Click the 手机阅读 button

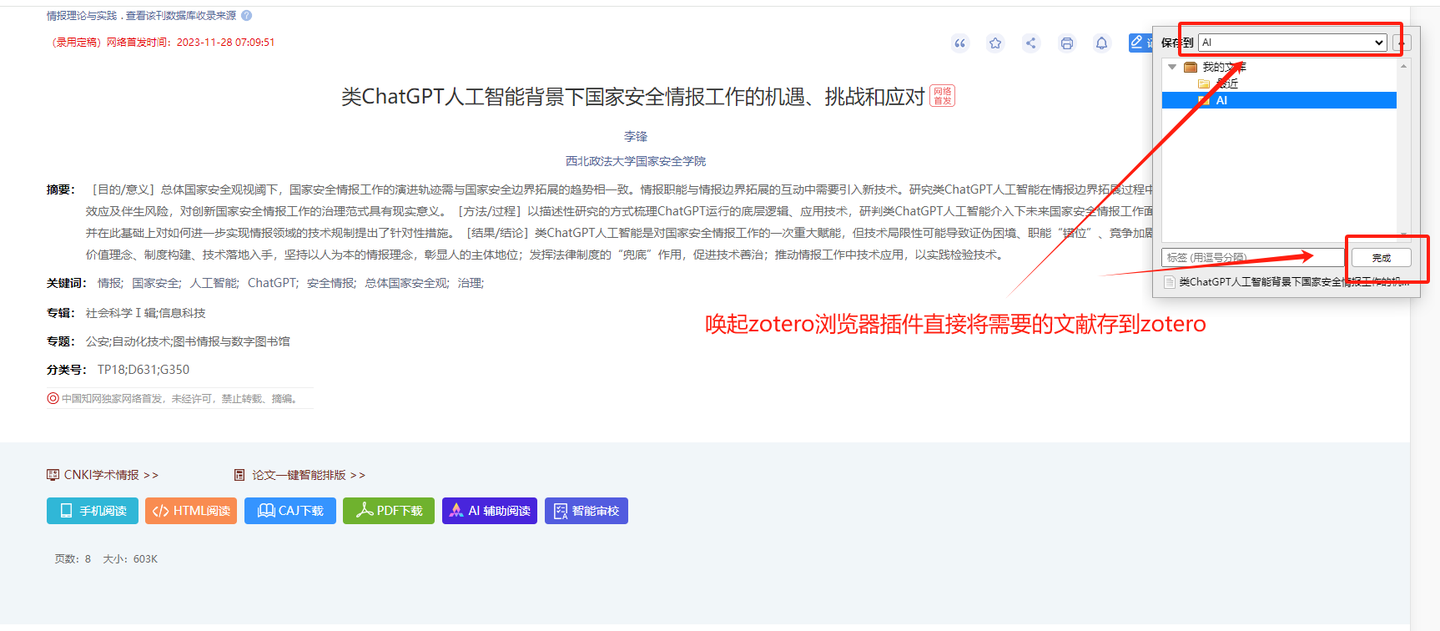(92, 511)
